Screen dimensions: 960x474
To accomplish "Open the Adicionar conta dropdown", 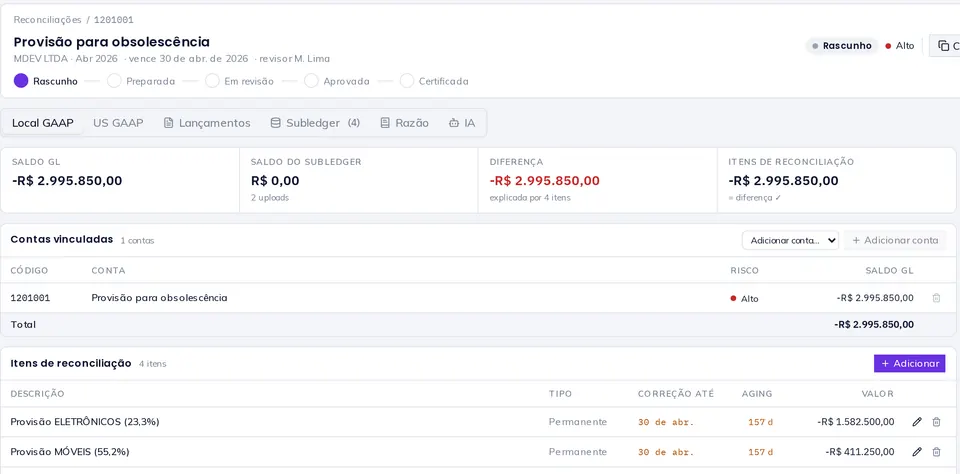I will click(790, 241).
